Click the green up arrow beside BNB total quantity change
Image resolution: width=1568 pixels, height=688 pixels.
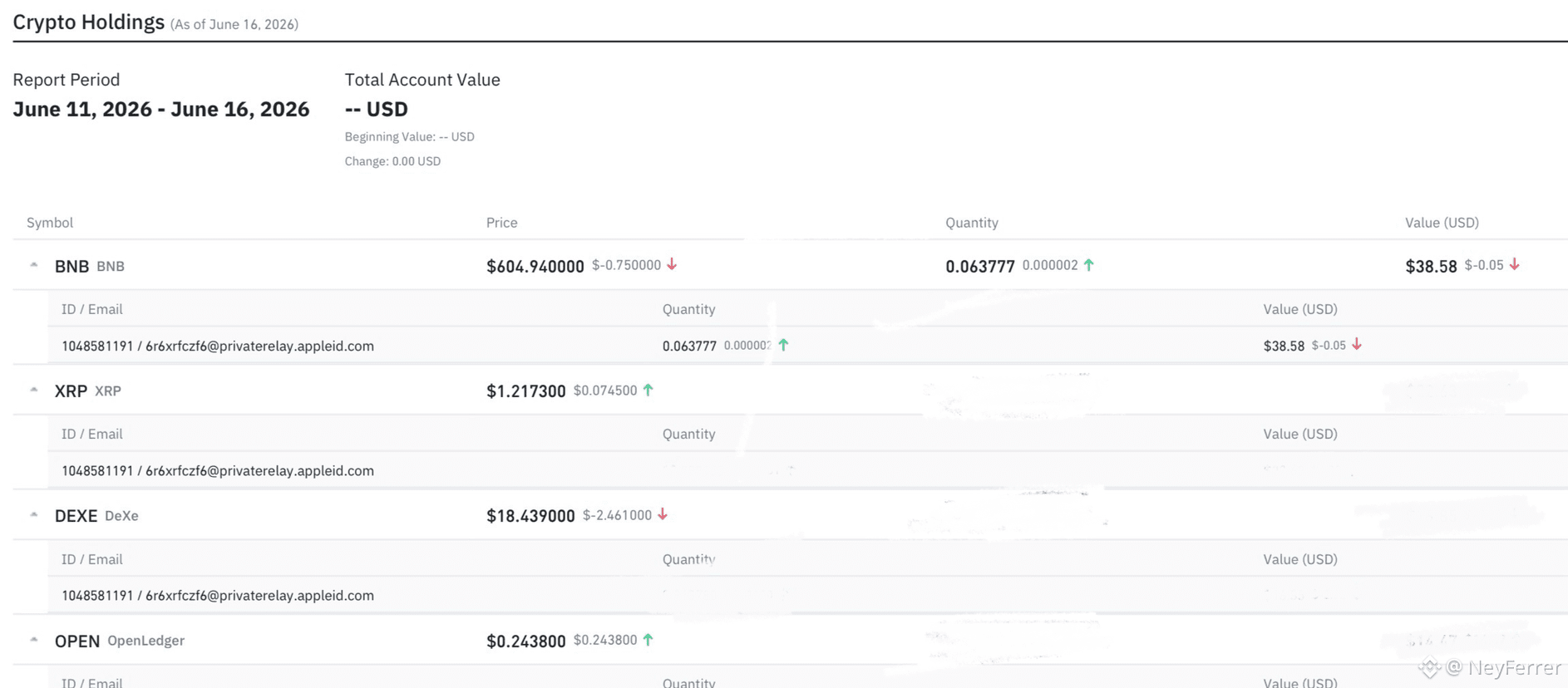coord(1089,264)
